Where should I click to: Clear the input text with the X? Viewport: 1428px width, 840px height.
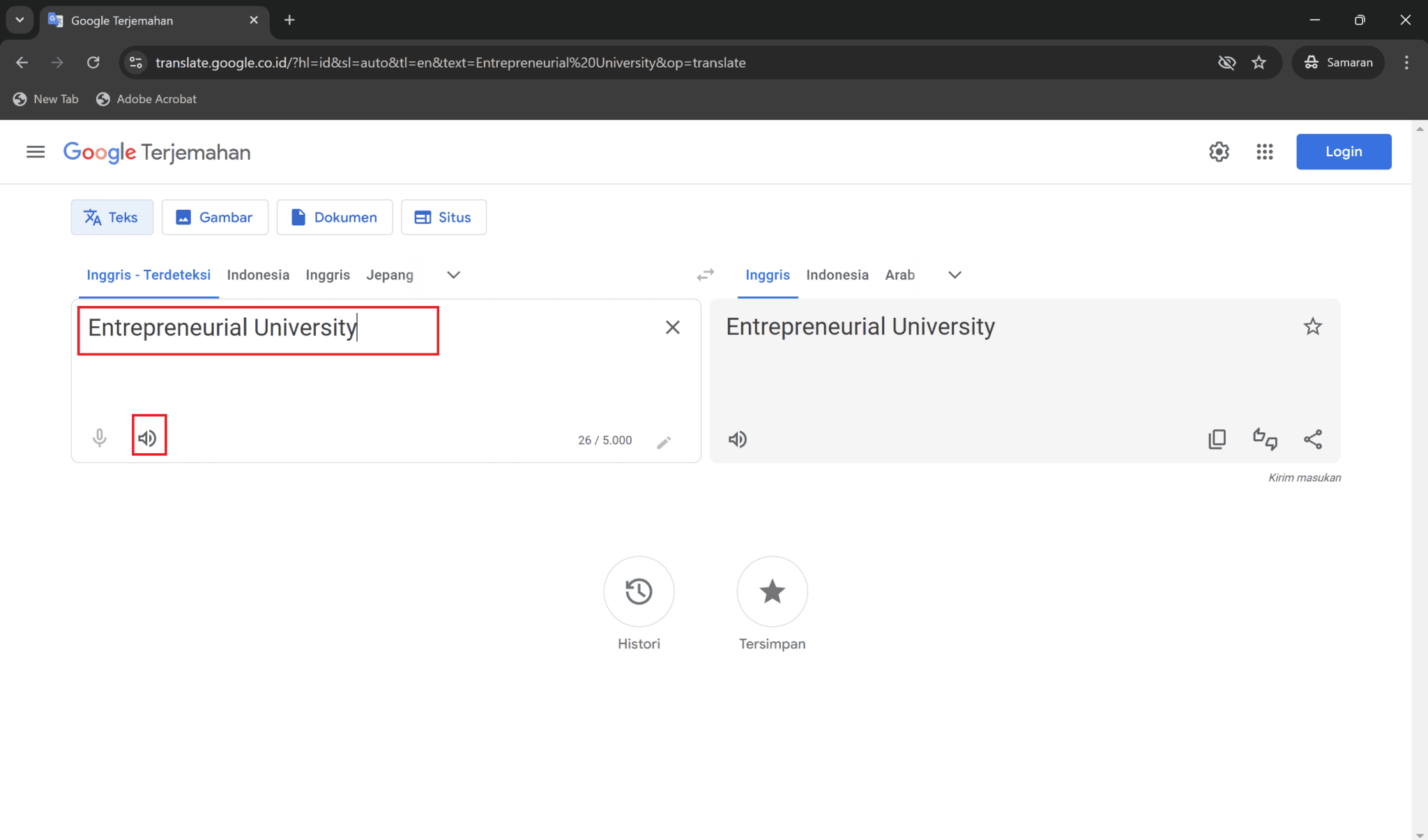tap(673, 327)
